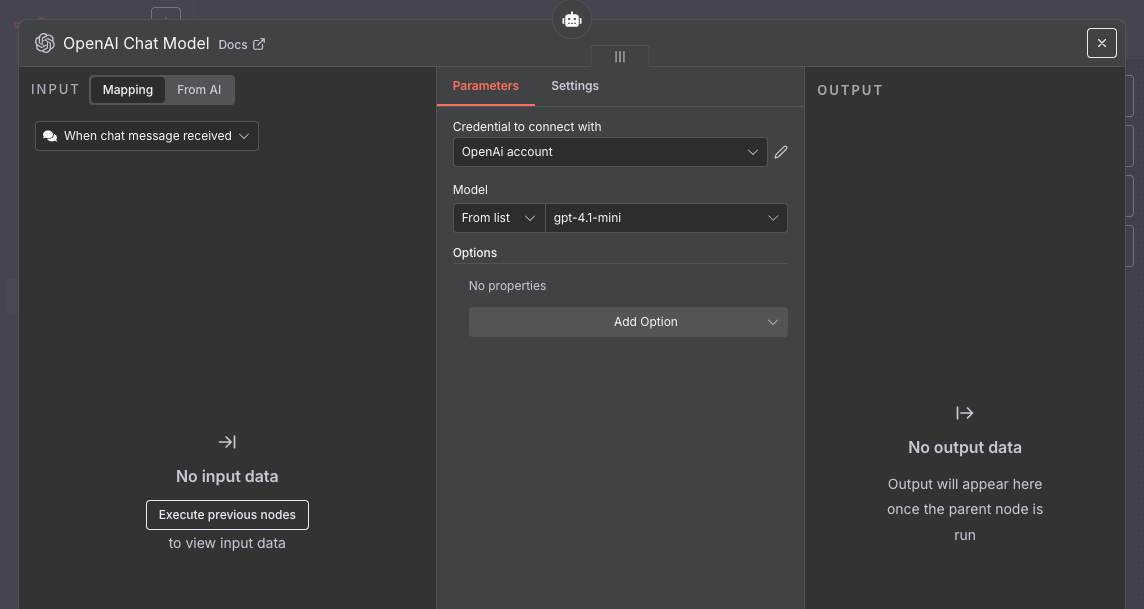Click the output arrow icon above No output data
1144x609 pixels.
click(x=965, y=413)
